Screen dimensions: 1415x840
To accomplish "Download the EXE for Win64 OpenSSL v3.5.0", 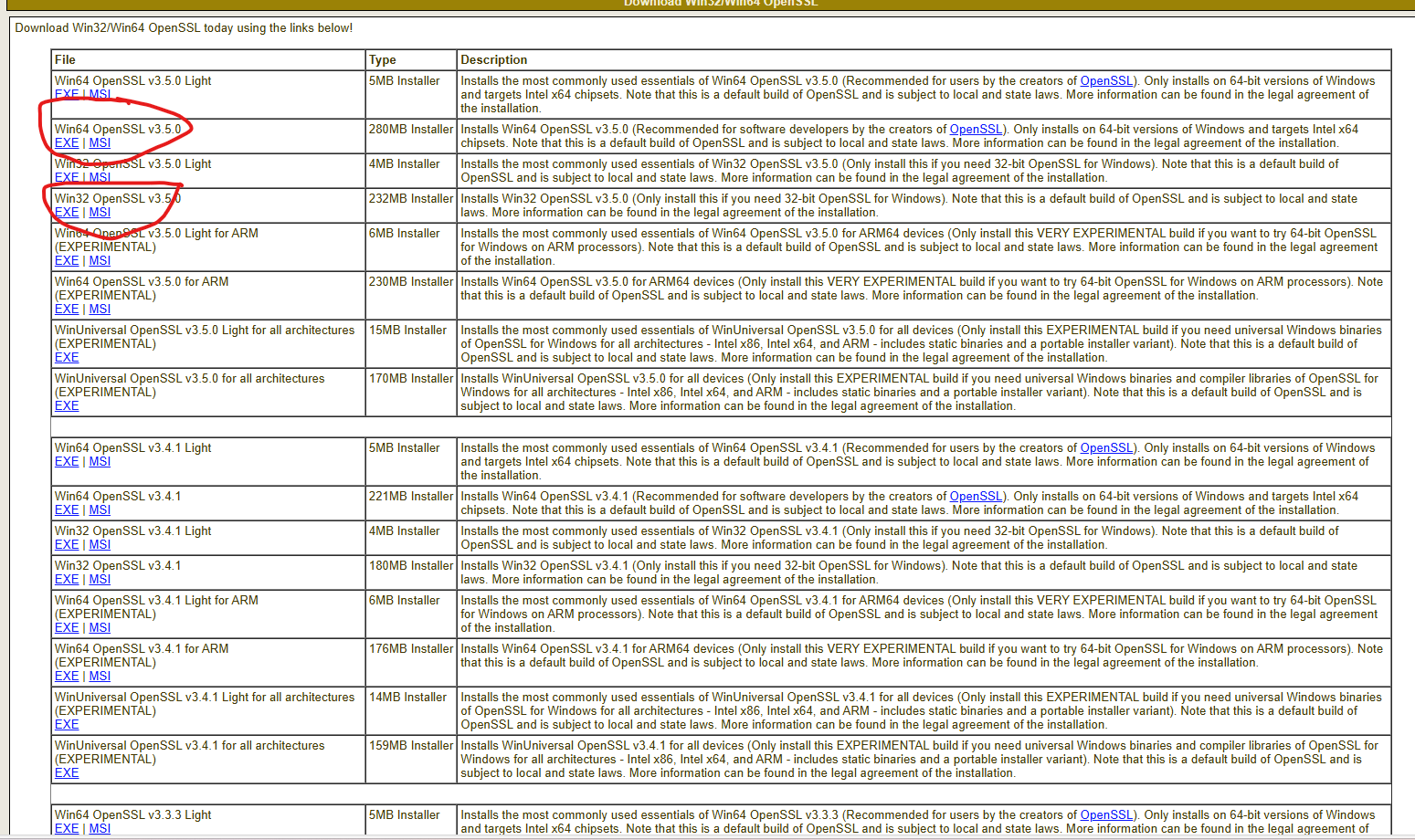I will 67,142.
